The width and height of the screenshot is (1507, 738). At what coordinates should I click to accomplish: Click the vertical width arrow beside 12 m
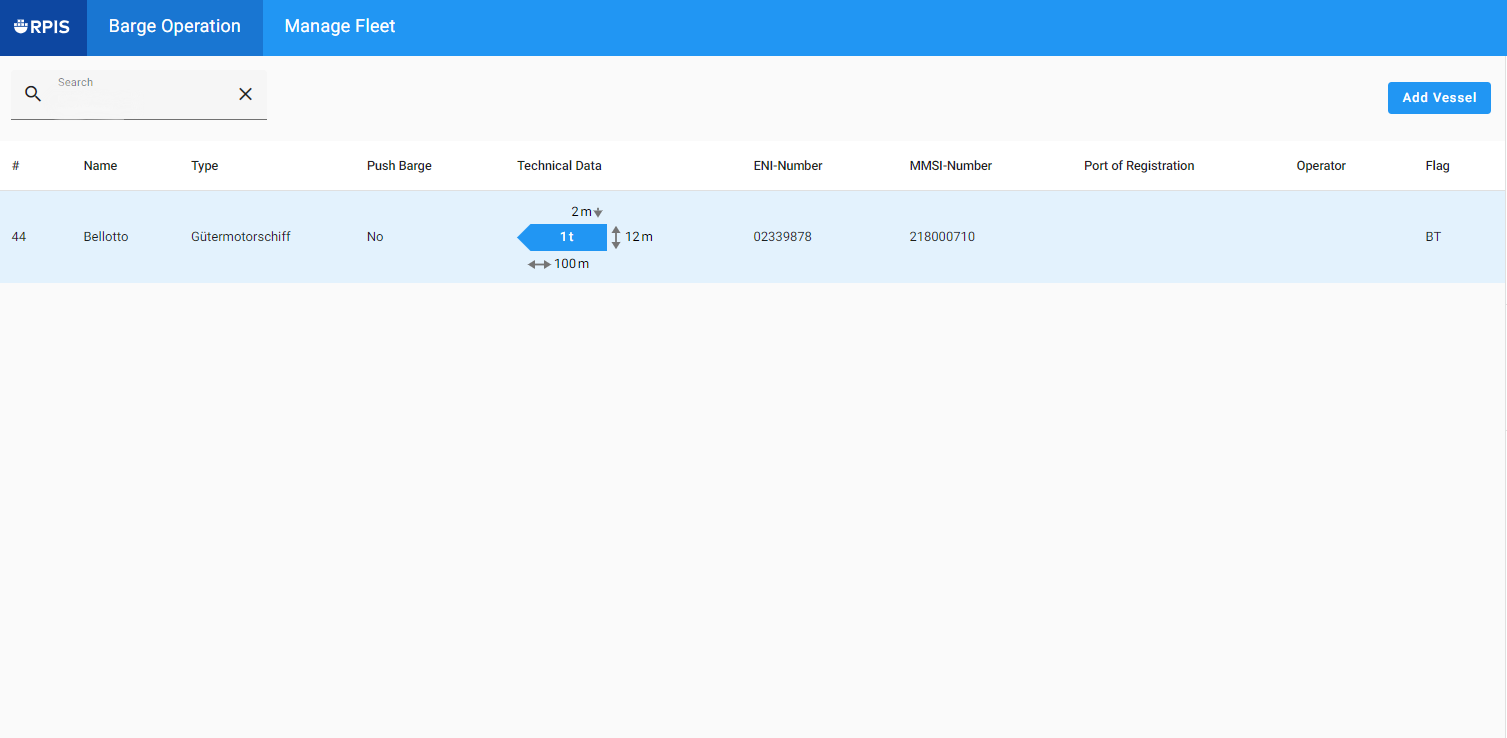(x=616, y=237)
